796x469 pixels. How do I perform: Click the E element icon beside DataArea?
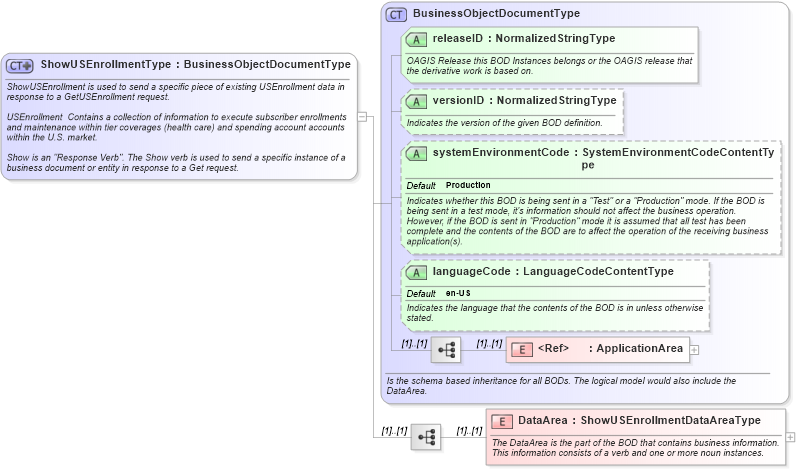[502, 422]
